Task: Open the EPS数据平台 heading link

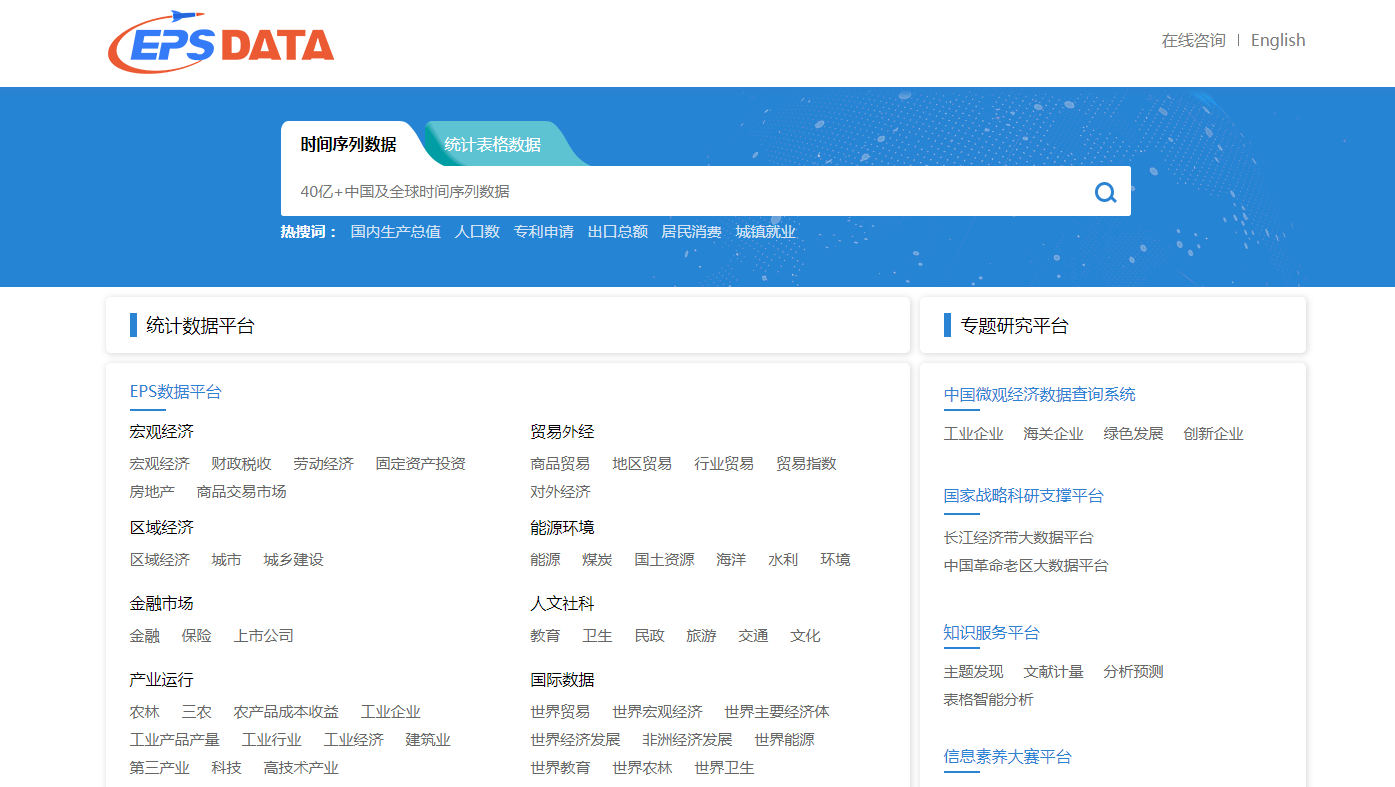Action: coord(175,392)
